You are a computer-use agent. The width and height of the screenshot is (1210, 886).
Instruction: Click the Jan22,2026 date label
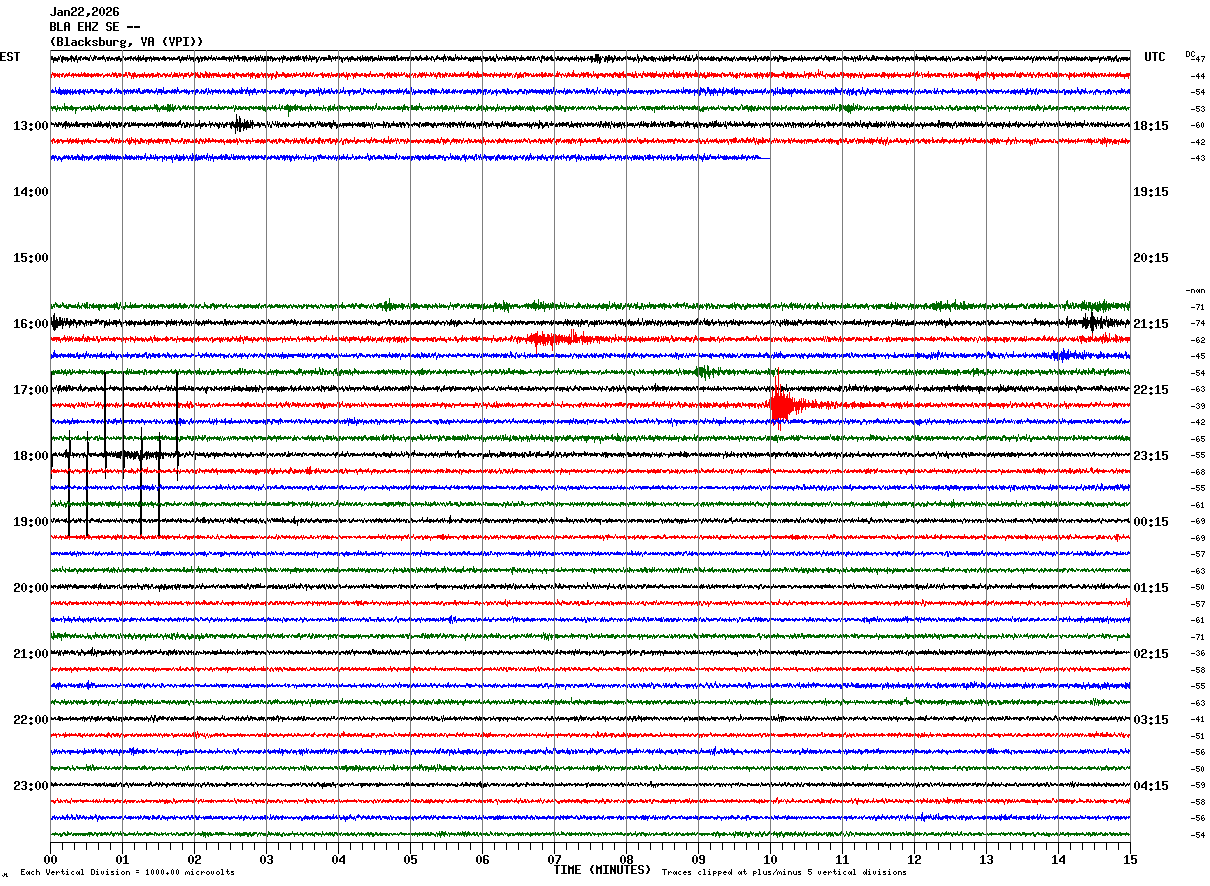(84, 12)
